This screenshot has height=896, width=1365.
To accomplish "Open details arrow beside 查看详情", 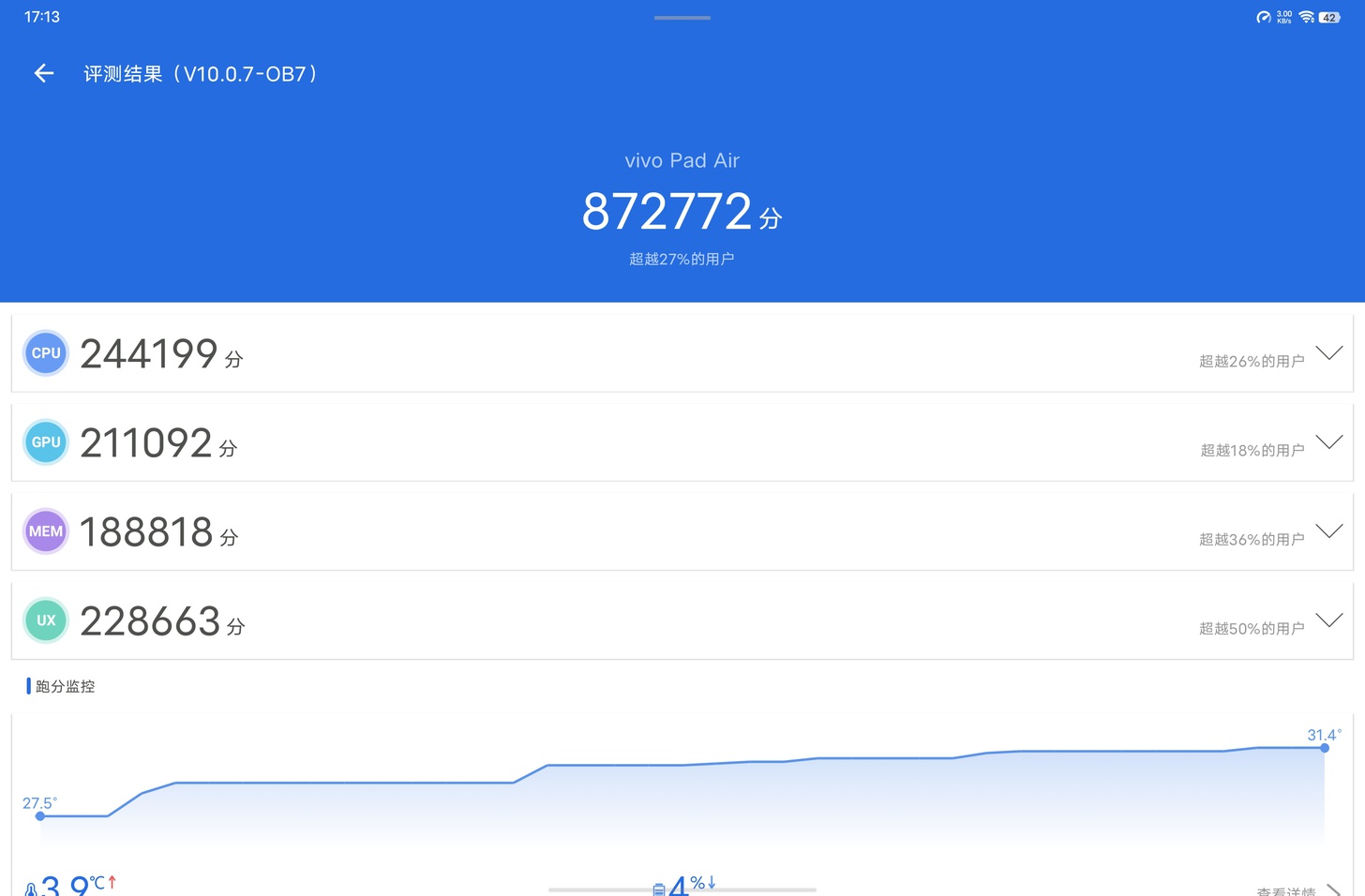I will (x=1333, y=889).
